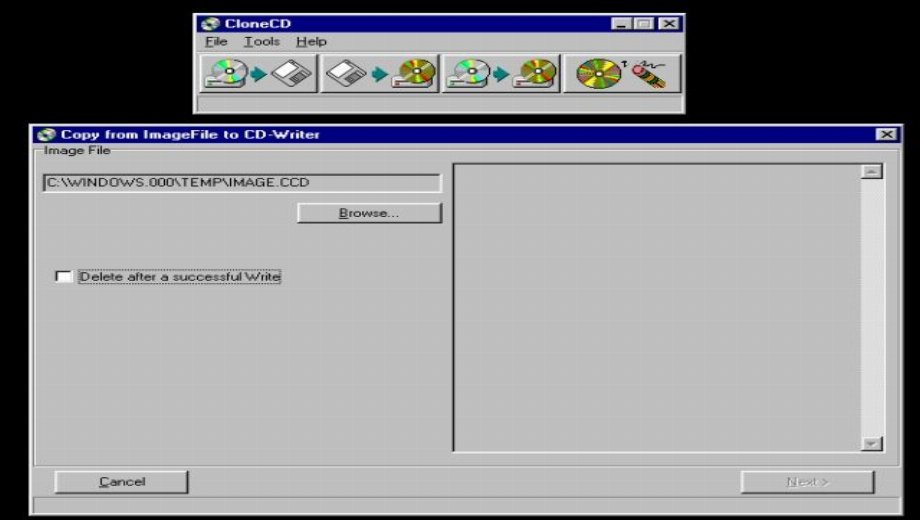Click the Cancel button

coord(121,482)
